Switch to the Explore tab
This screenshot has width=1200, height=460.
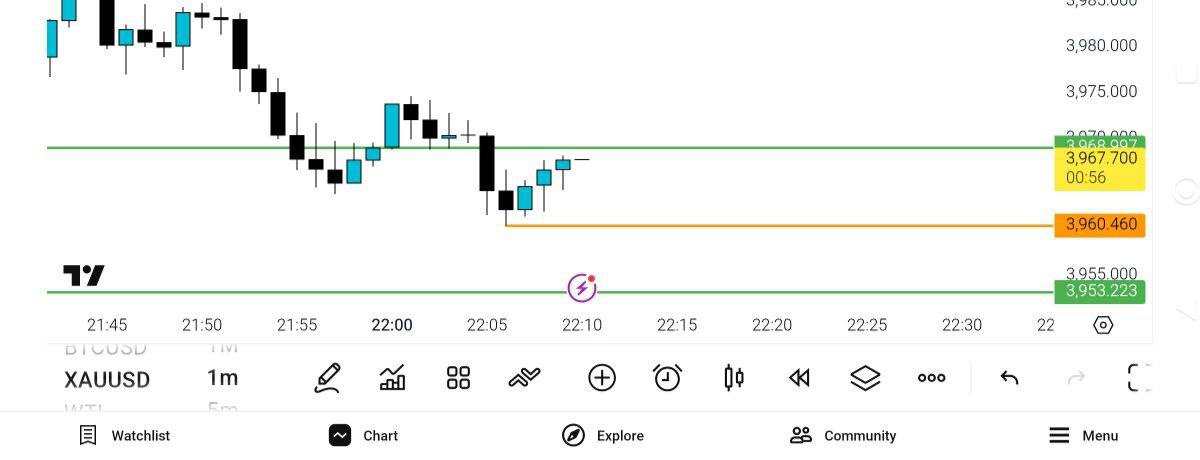[x=603, y=436]
